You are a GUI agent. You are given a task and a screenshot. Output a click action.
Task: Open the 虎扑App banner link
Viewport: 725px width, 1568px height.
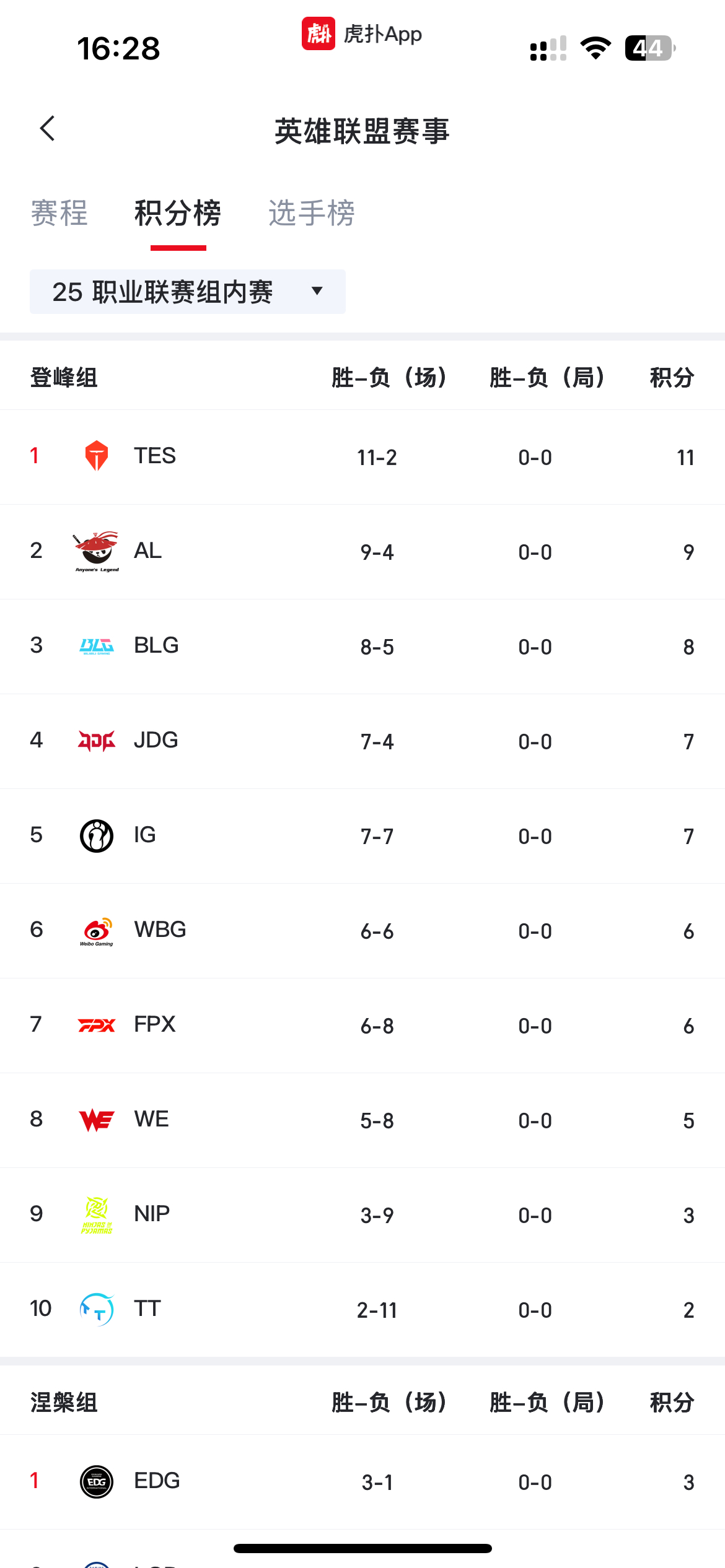[x=362, y=33]
